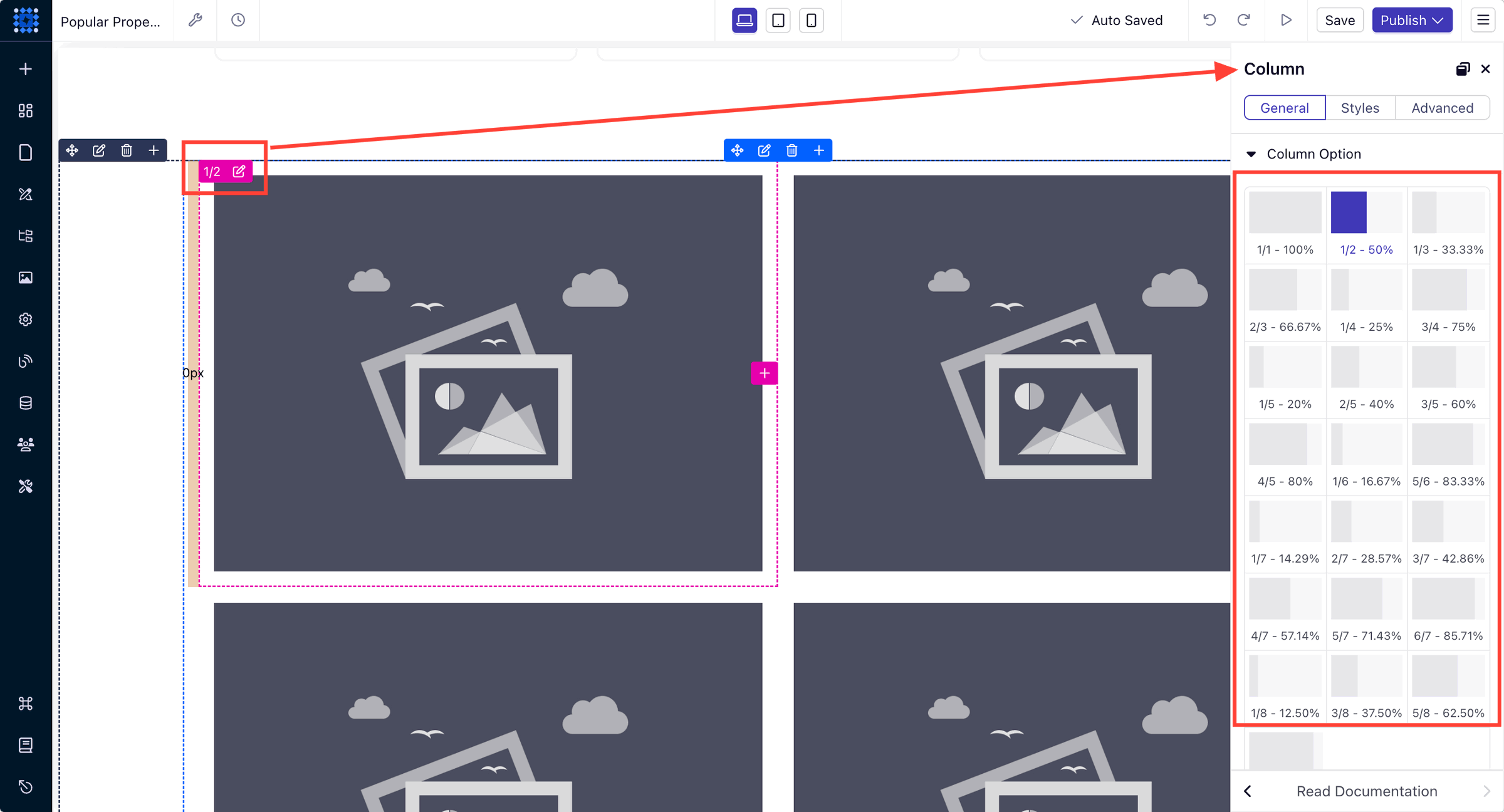
Task: Click the app logo icon
Action: coord(26,20)
